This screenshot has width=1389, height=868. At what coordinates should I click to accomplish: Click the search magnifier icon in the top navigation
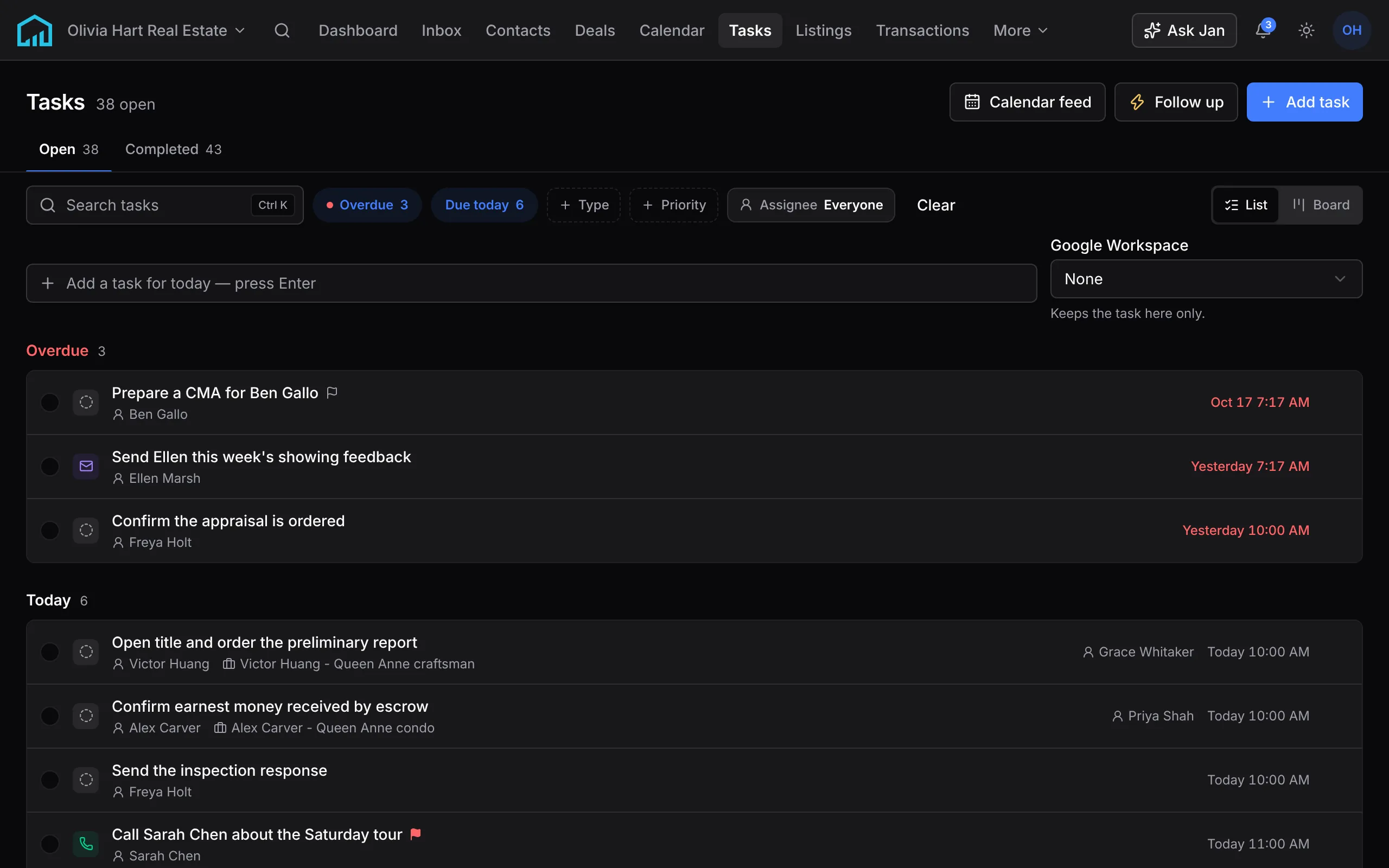(282, 30)
